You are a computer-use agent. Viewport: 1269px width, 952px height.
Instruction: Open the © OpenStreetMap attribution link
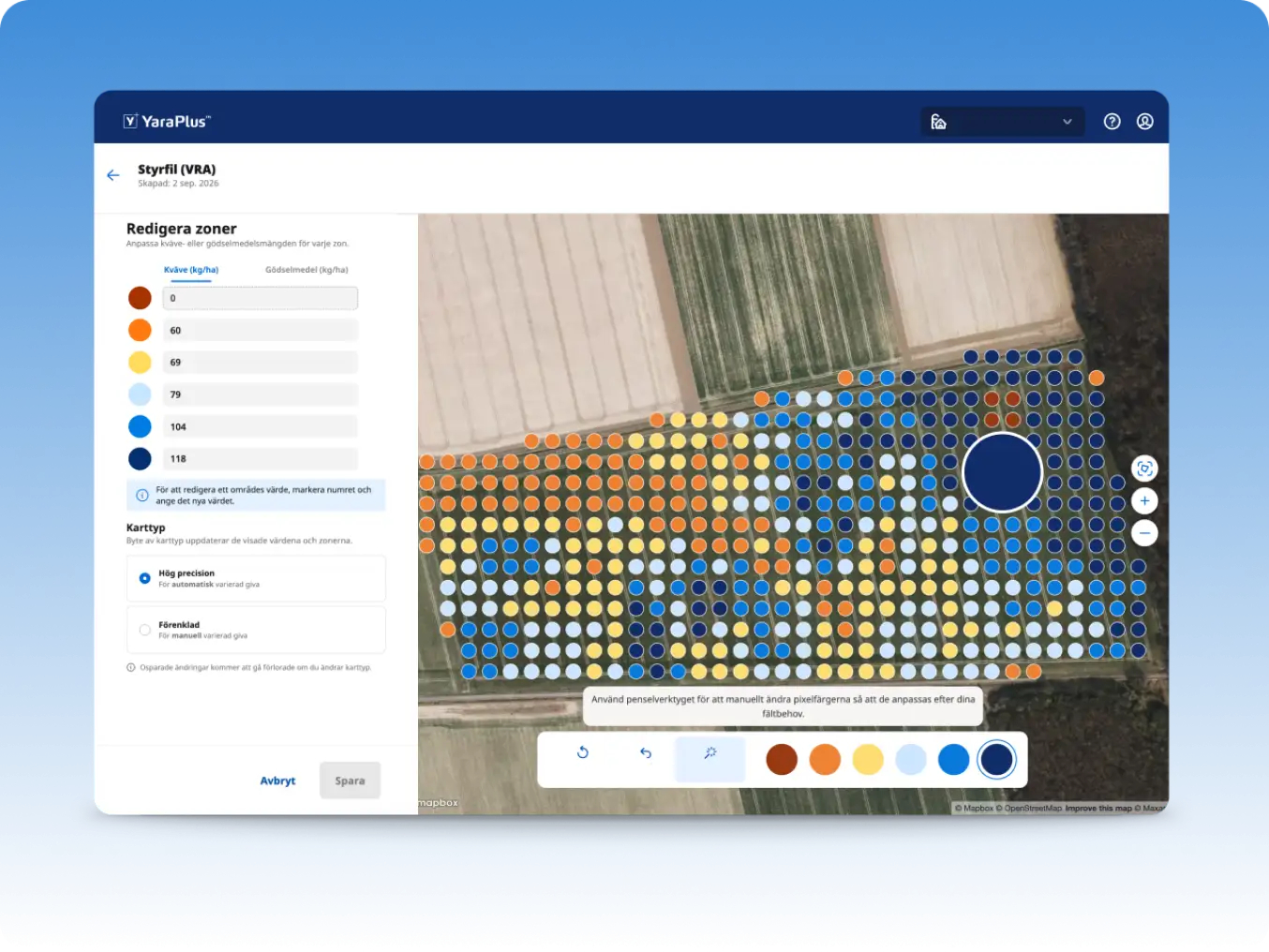tap(1029, 808)
